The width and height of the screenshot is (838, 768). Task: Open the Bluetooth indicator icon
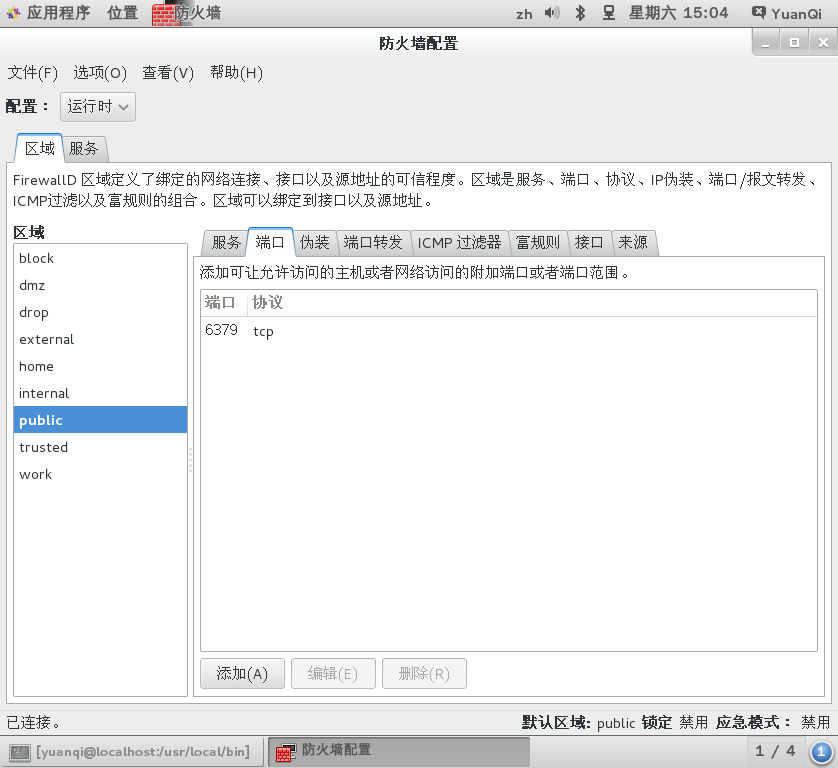click(580, 13)
